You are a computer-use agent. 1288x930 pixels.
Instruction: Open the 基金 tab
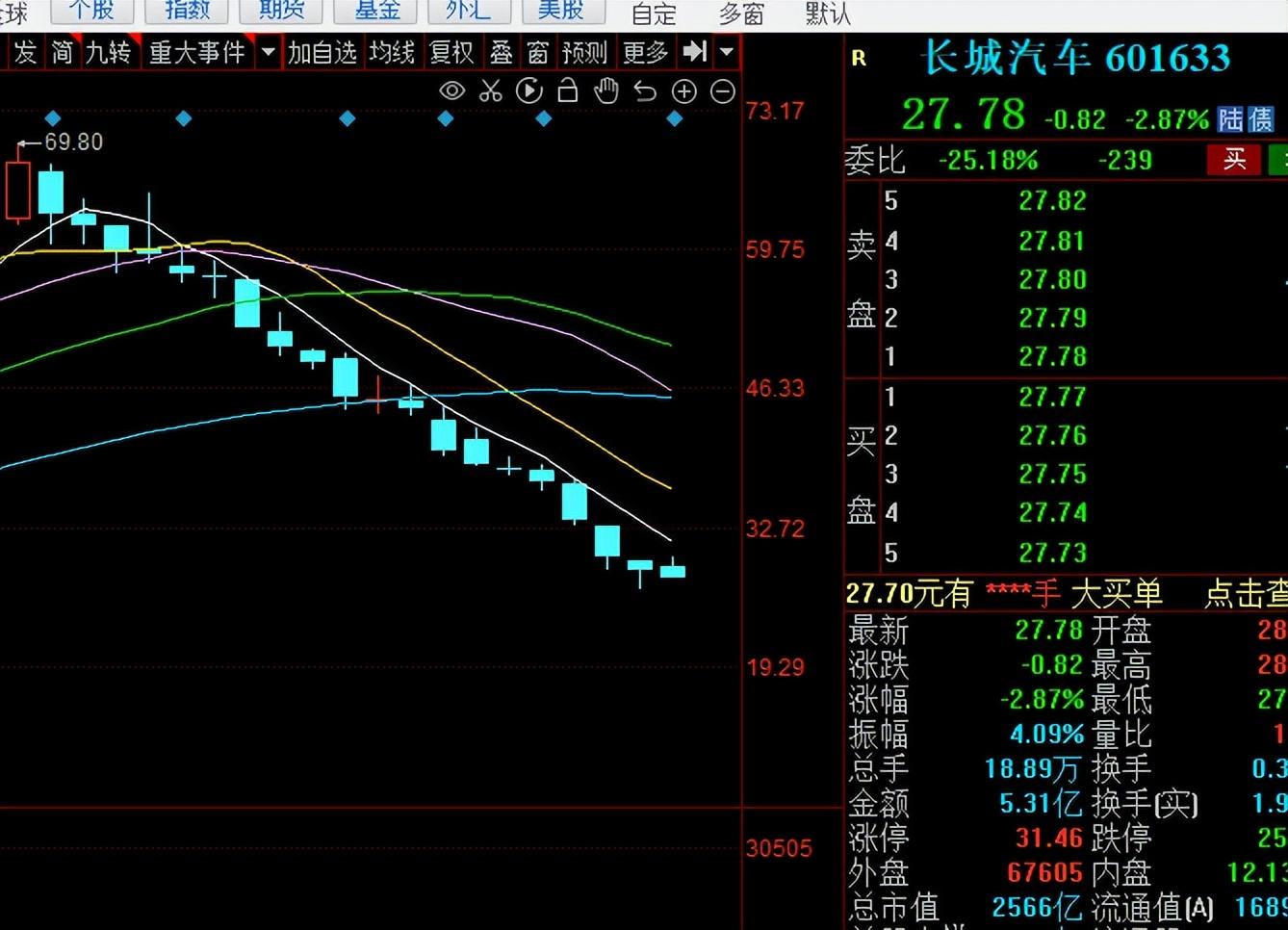[x=377, y=11]
